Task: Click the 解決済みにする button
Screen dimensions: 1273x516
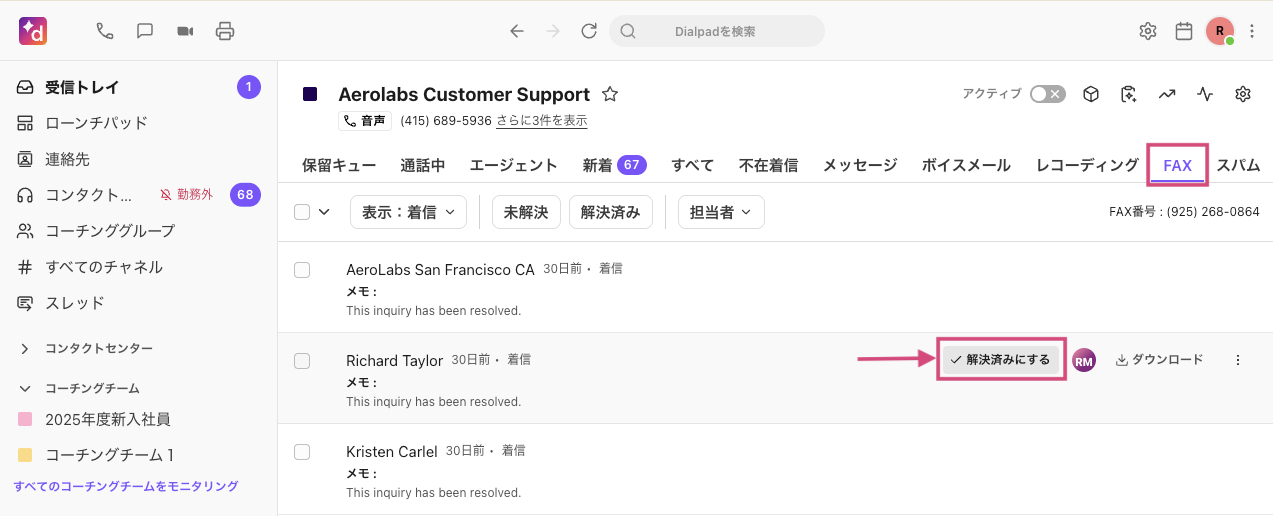Action: tap(1000, 360)
